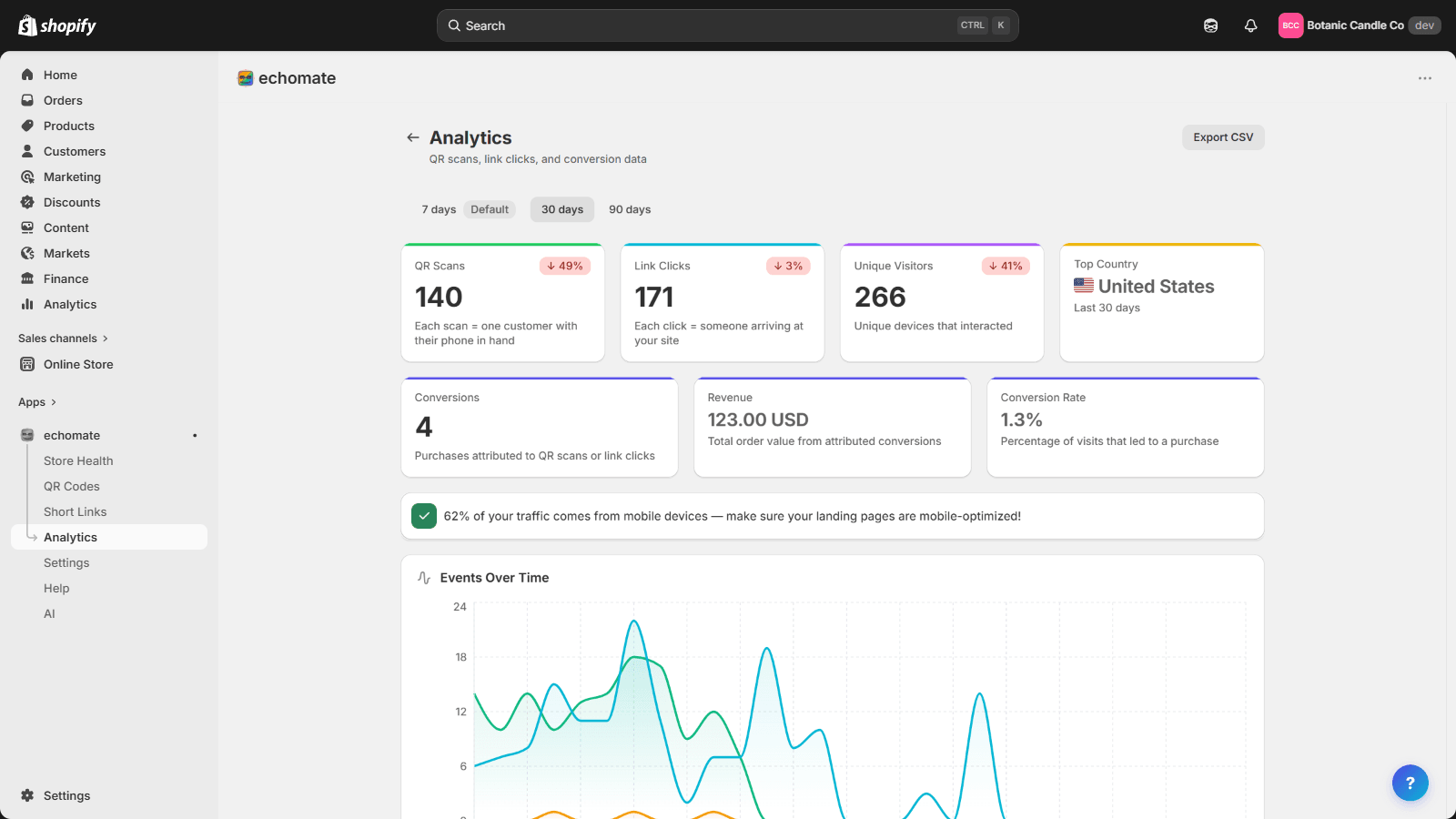The width and height of the screenshot is (1456, 819).
Task: Click the Events Over Time pulse icon
Action: tap(424, 578)
